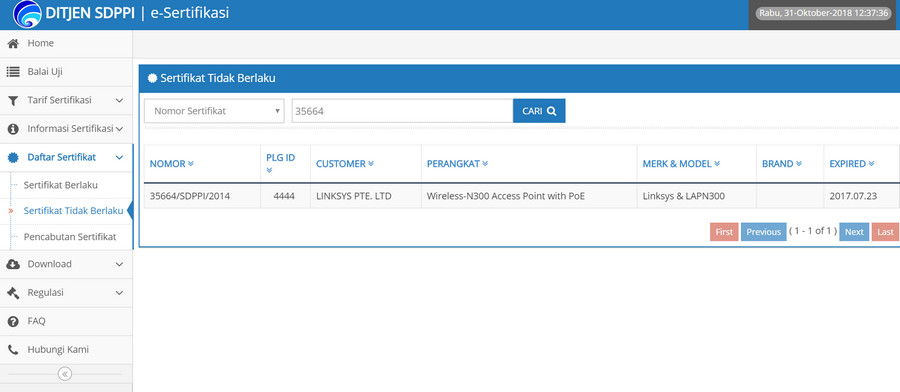The width and height of the screenshot is (900, 392).
Task: Go to Next page button
Action: pyautogui.click(x=854, y=232)
